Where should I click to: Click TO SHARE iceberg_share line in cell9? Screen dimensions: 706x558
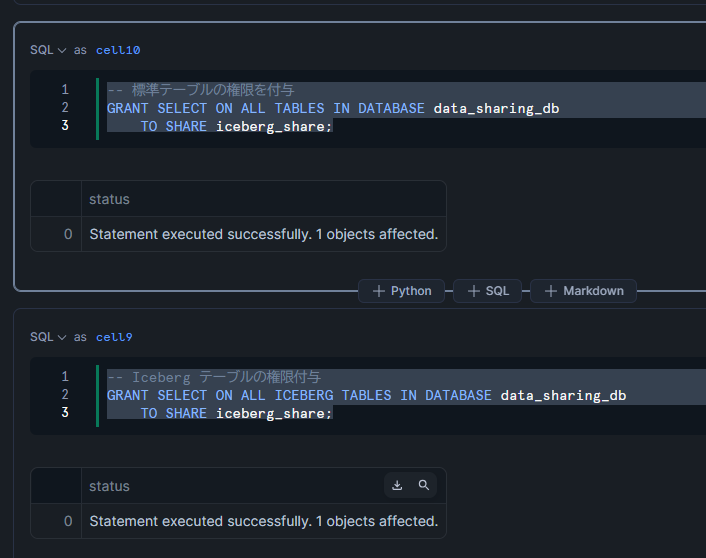[236, 413]
